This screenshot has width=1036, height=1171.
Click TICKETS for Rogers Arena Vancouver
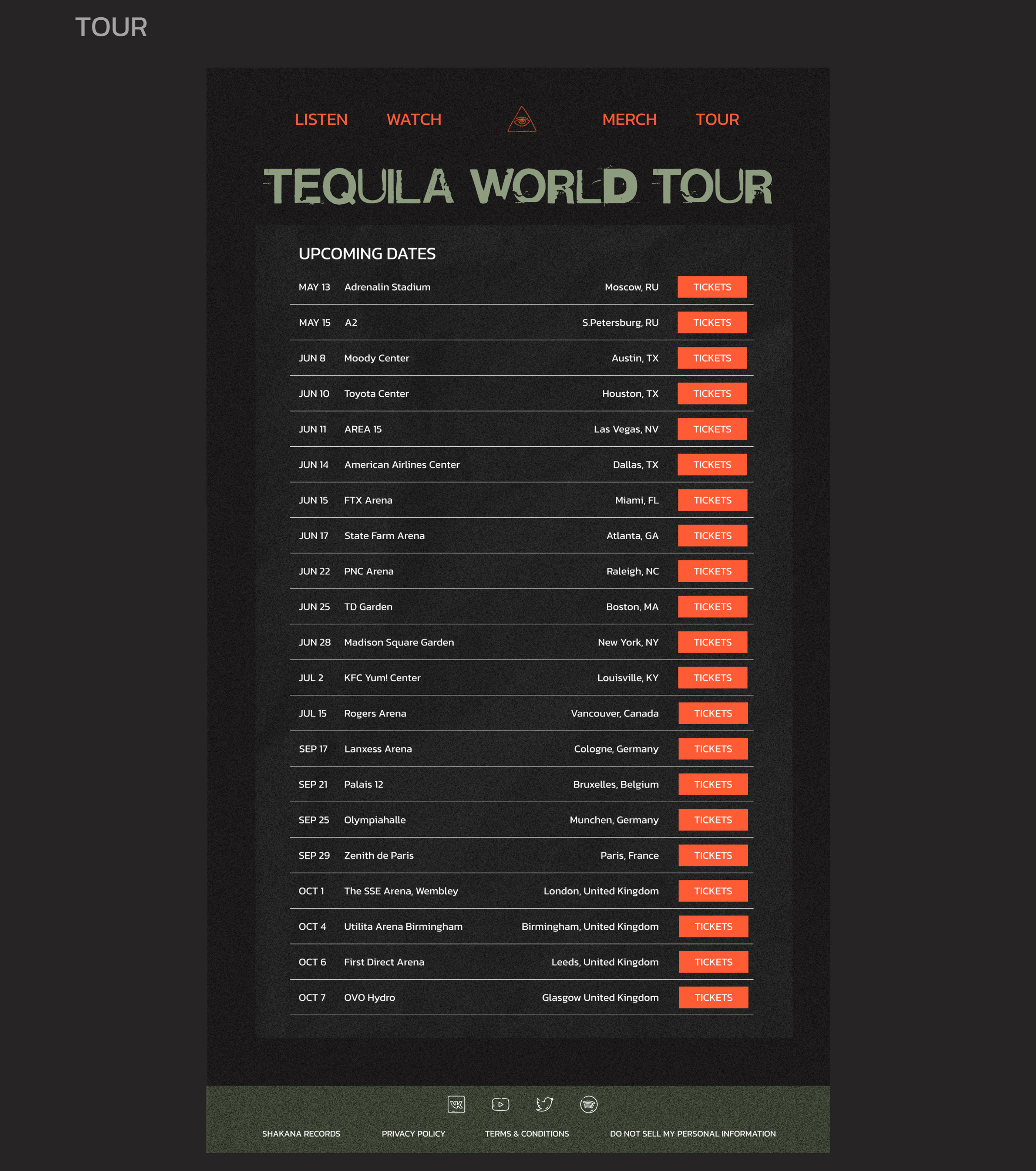(x=713, y=713)
